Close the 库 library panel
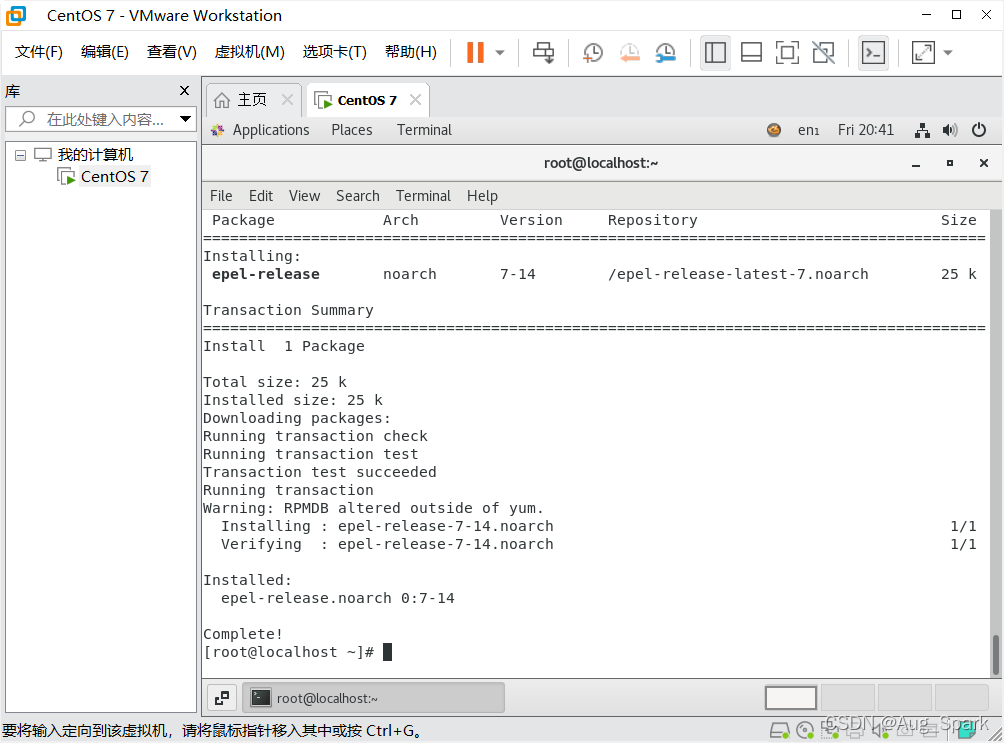Screen dimensions: 1004x743 pyautogui.click(x=184, y=91)
